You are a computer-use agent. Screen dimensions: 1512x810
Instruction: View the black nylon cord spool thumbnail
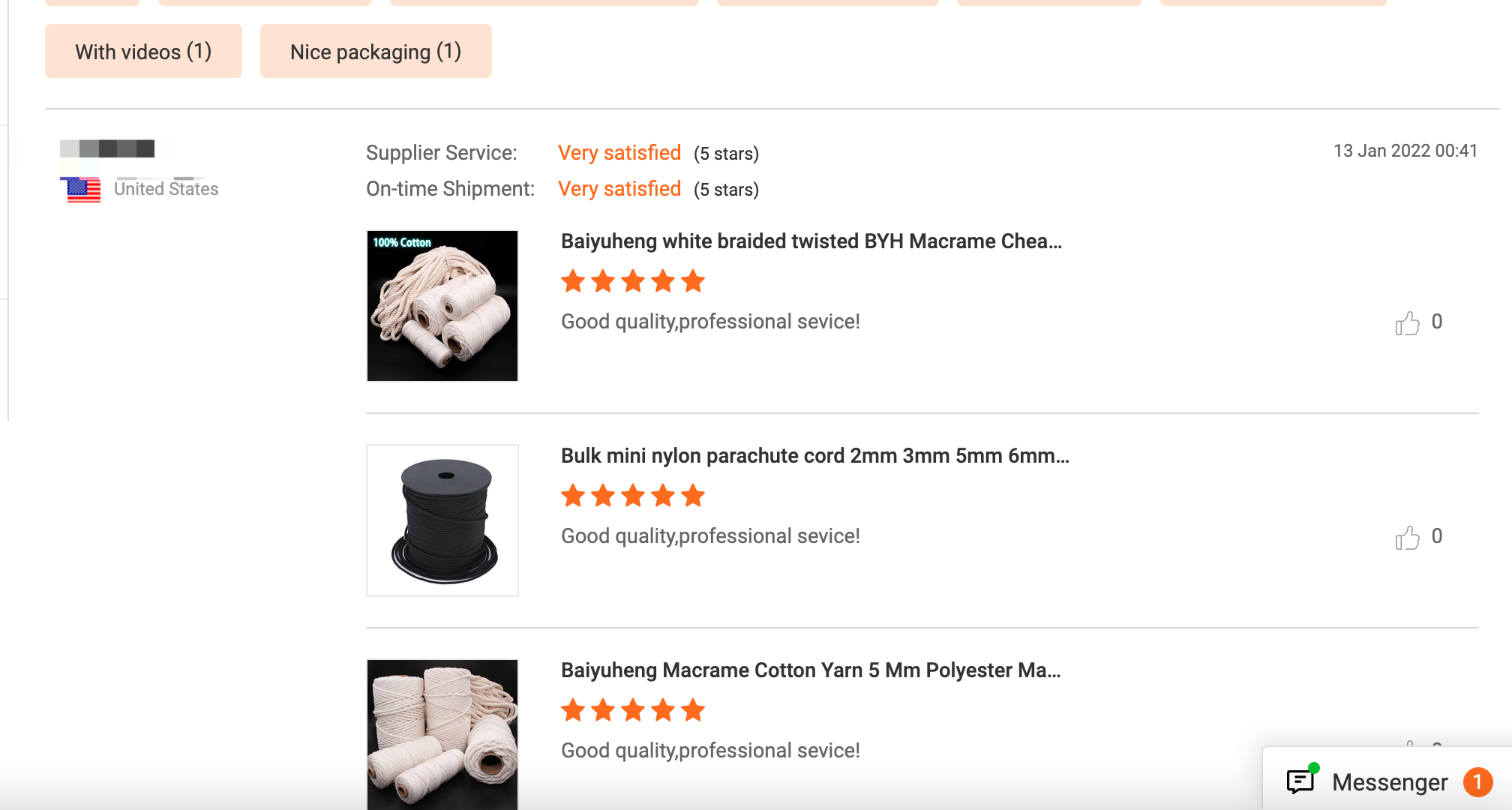click(442, 520)
